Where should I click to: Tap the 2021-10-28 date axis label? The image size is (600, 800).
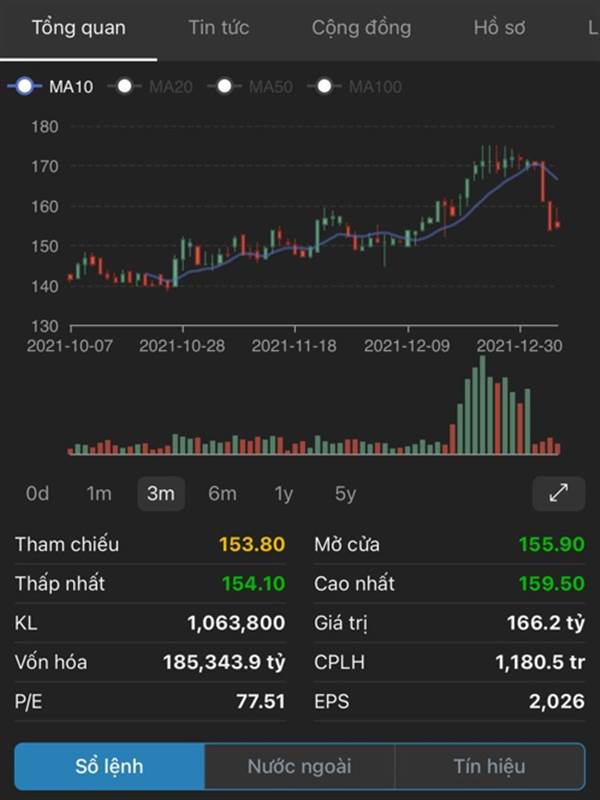pos(182,346)
